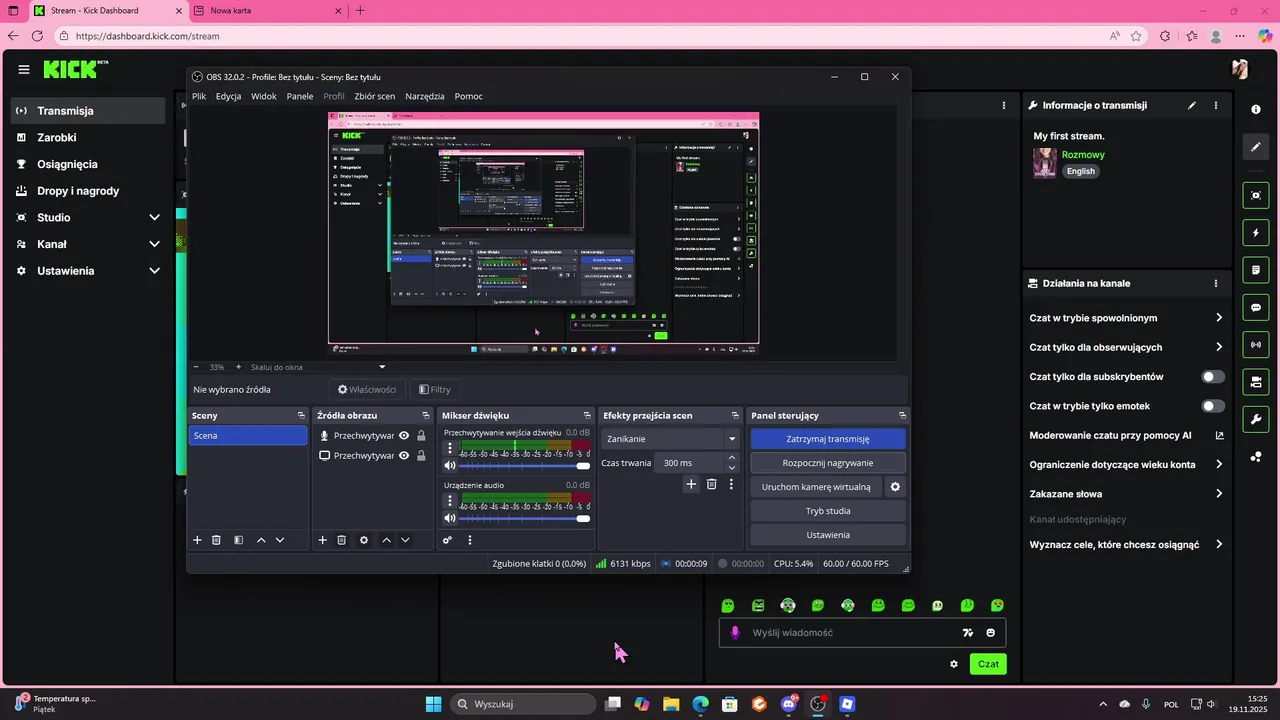This screenshot has width=1280, height=720.
Task: Adjust Urządzenie audio volume slider
Action: [x=524, y=518]
